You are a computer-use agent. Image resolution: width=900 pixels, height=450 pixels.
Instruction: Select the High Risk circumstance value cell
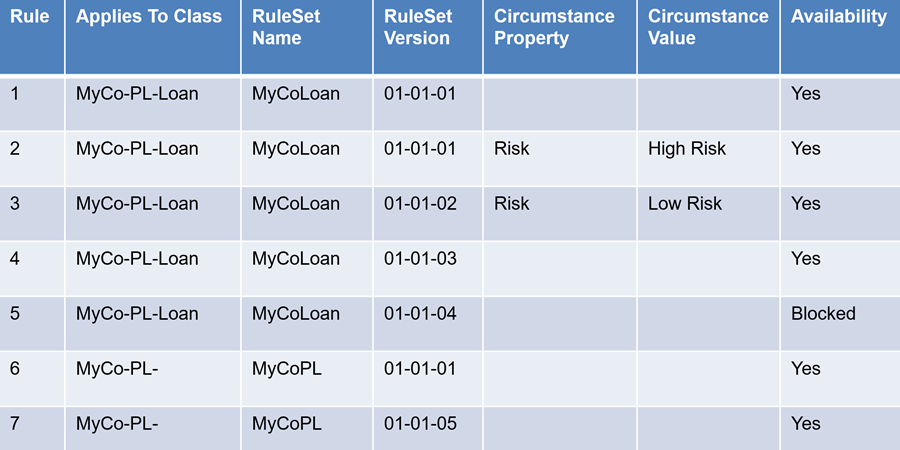(687, 149)
